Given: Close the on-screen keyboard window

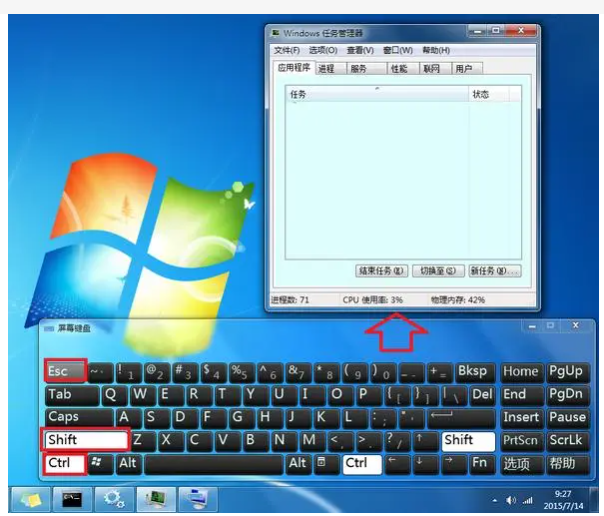Looking at the screenshot, I should [x=575, y=326].
